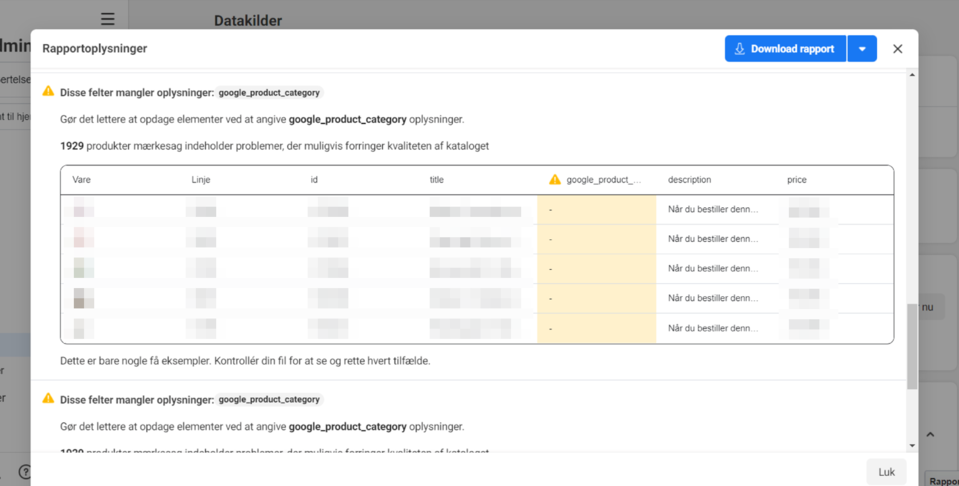Click the id column header

click(x=314, y=180)
